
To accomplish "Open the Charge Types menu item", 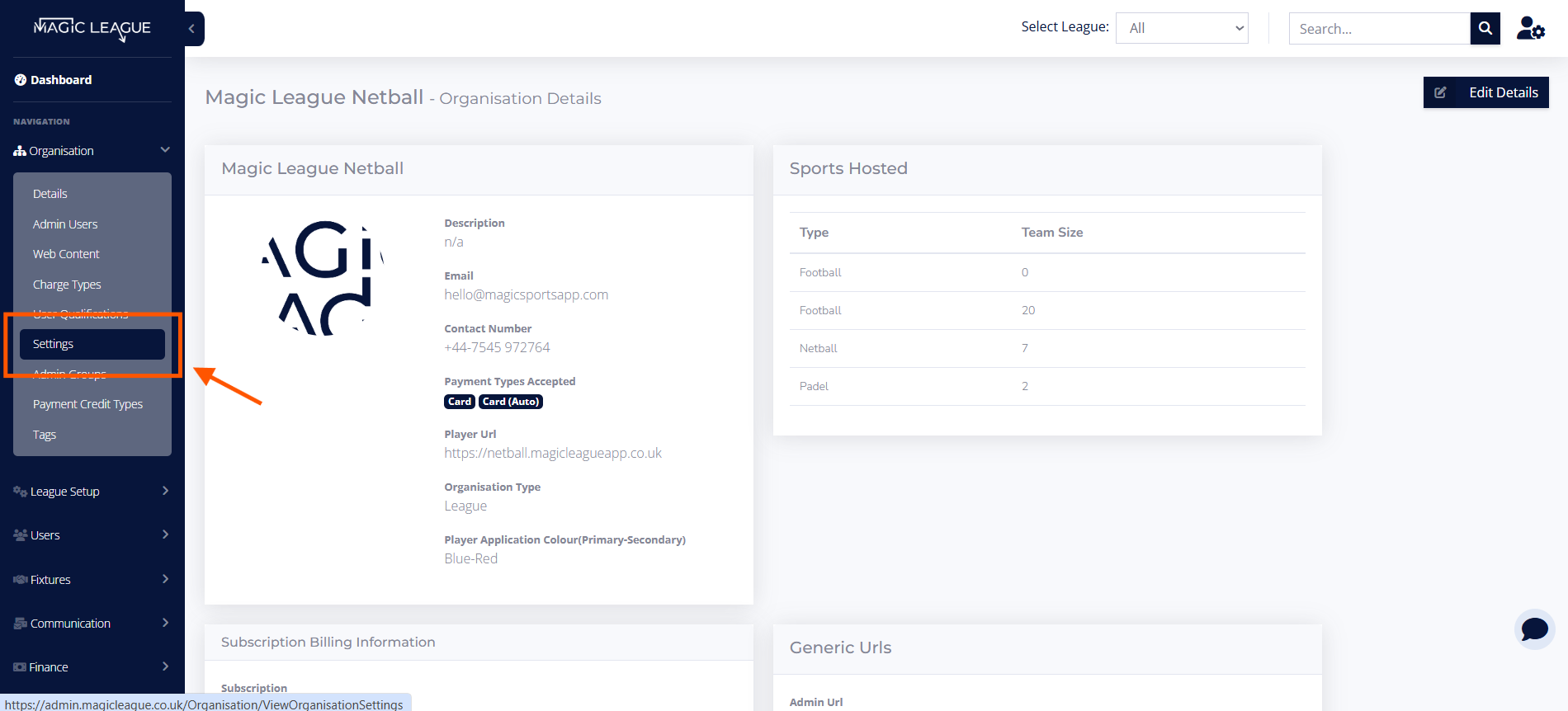I will coord(67,285).
